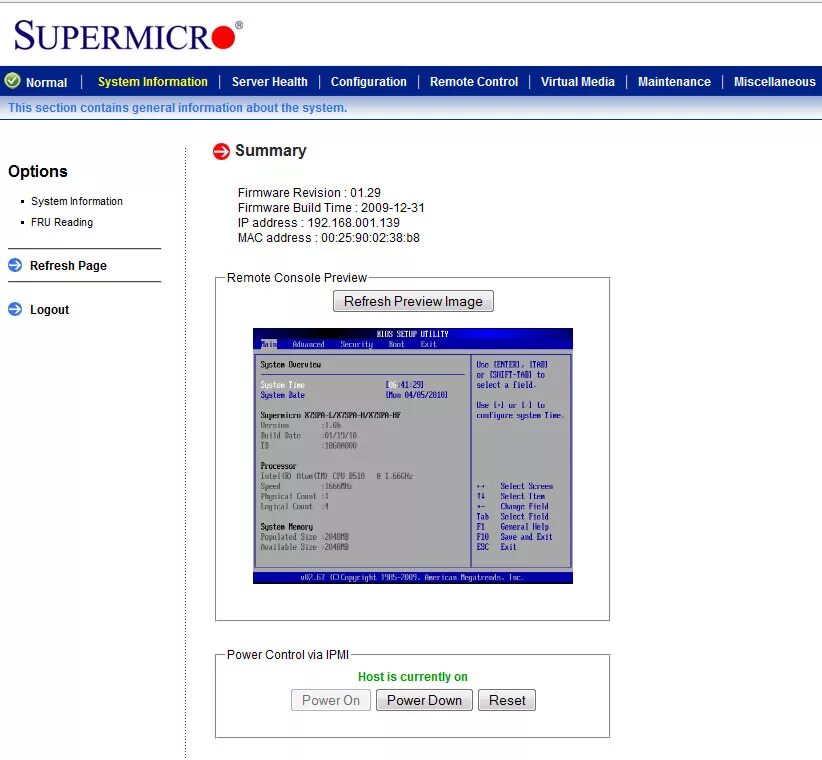Open the System Information menu
The width and height of the screenshot is (822, 760).
[153, 82]
